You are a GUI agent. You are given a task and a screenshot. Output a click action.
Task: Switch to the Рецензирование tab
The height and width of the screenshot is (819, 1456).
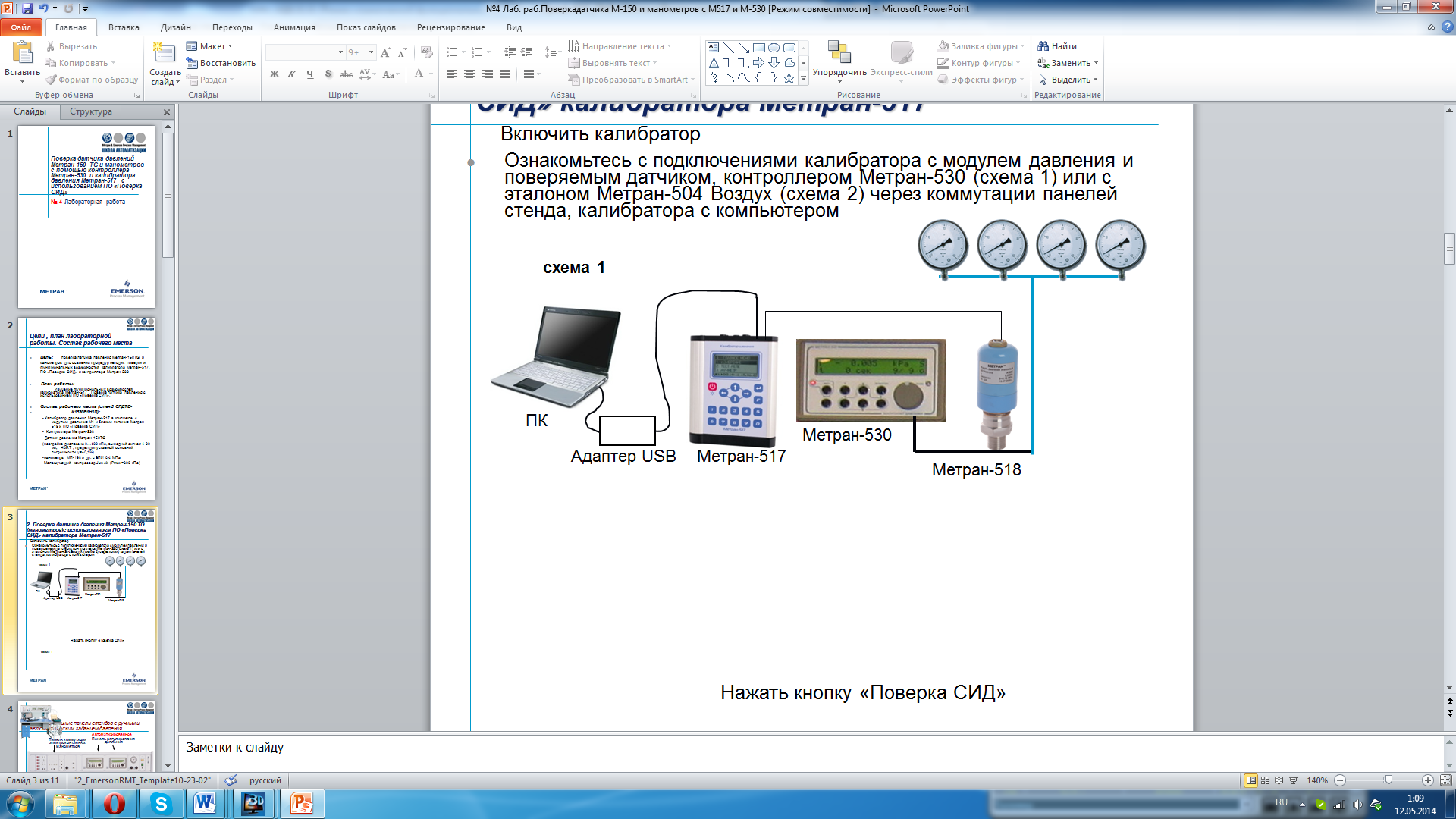click(450, 27)
